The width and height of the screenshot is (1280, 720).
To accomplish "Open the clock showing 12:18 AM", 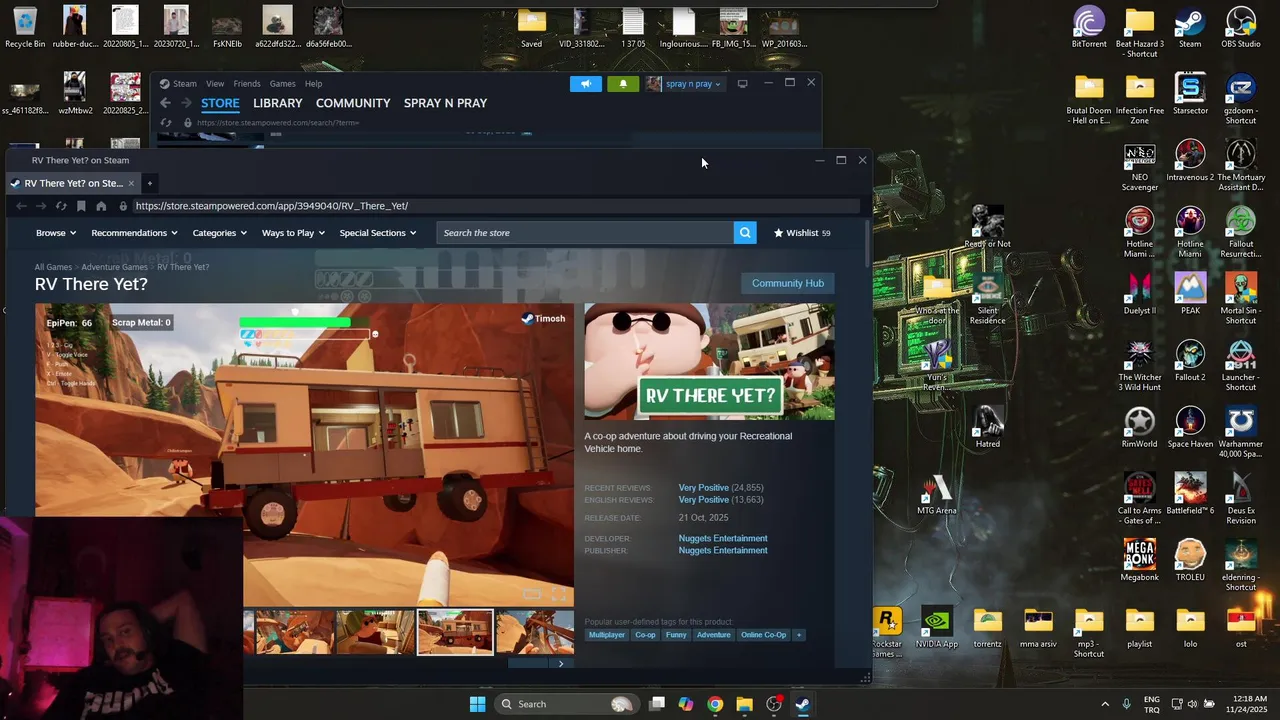I will point(1250,704).
